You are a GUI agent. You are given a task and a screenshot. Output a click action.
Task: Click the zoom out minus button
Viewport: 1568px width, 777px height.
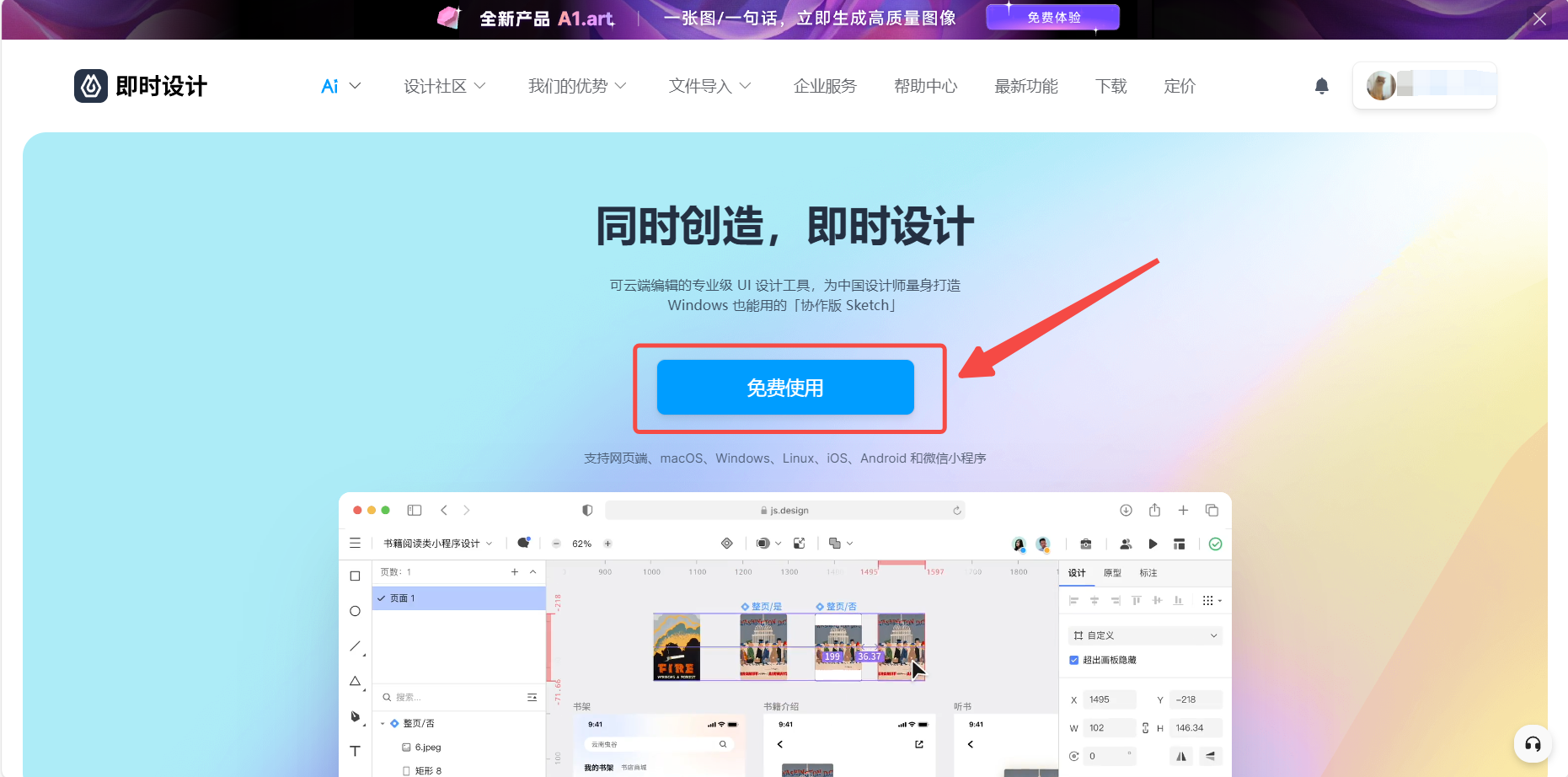click(556, 544)
